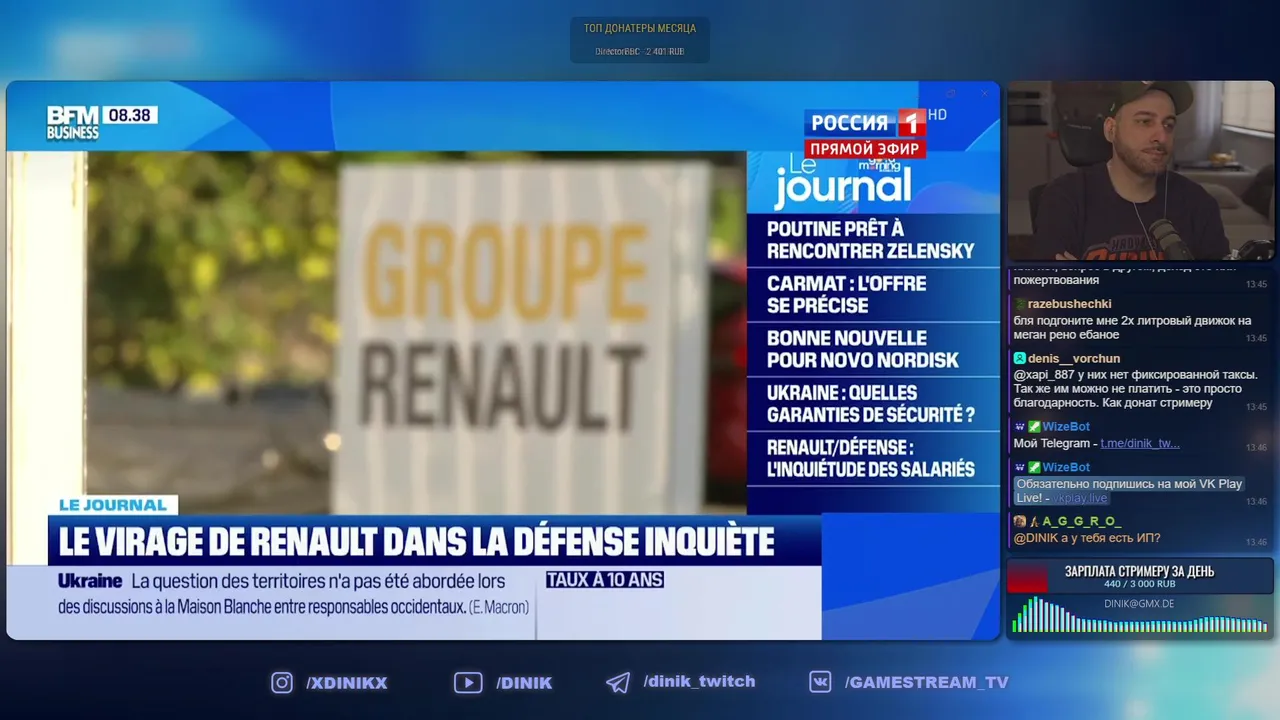Click the 08.38 clock on the broadcast
Image resolution: width=1280 pixels, height=720 pixels.
point(129,115)
